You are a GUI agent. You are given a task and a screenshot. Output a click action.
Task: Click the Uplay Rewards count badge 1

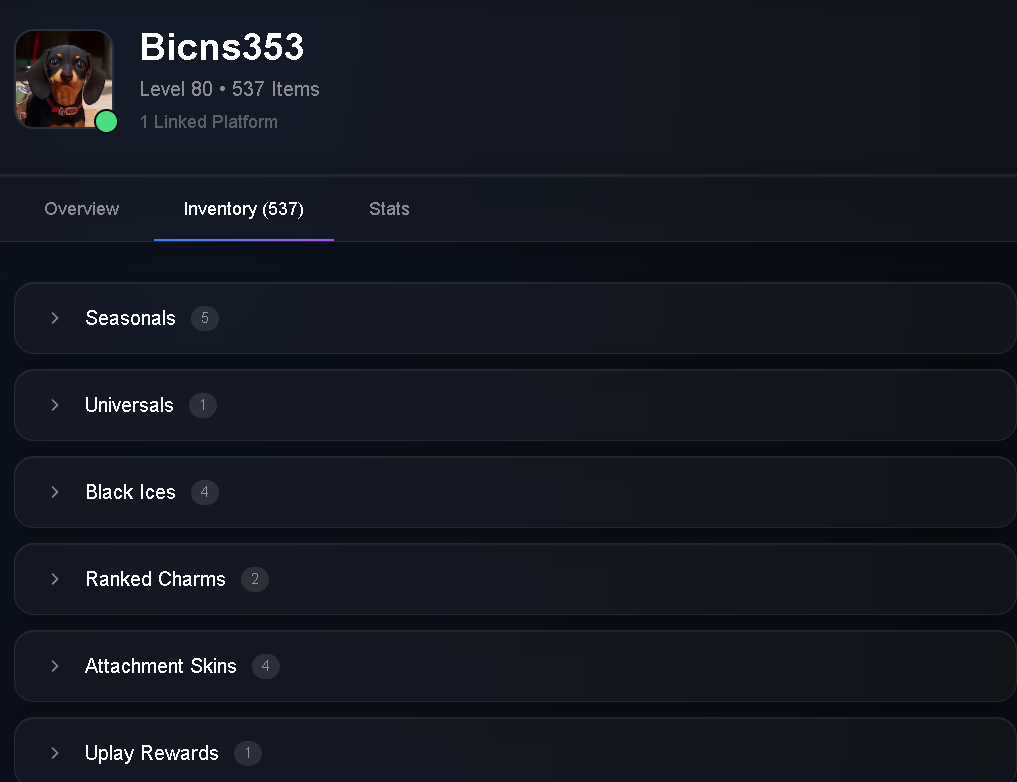(x=248, y=752)
